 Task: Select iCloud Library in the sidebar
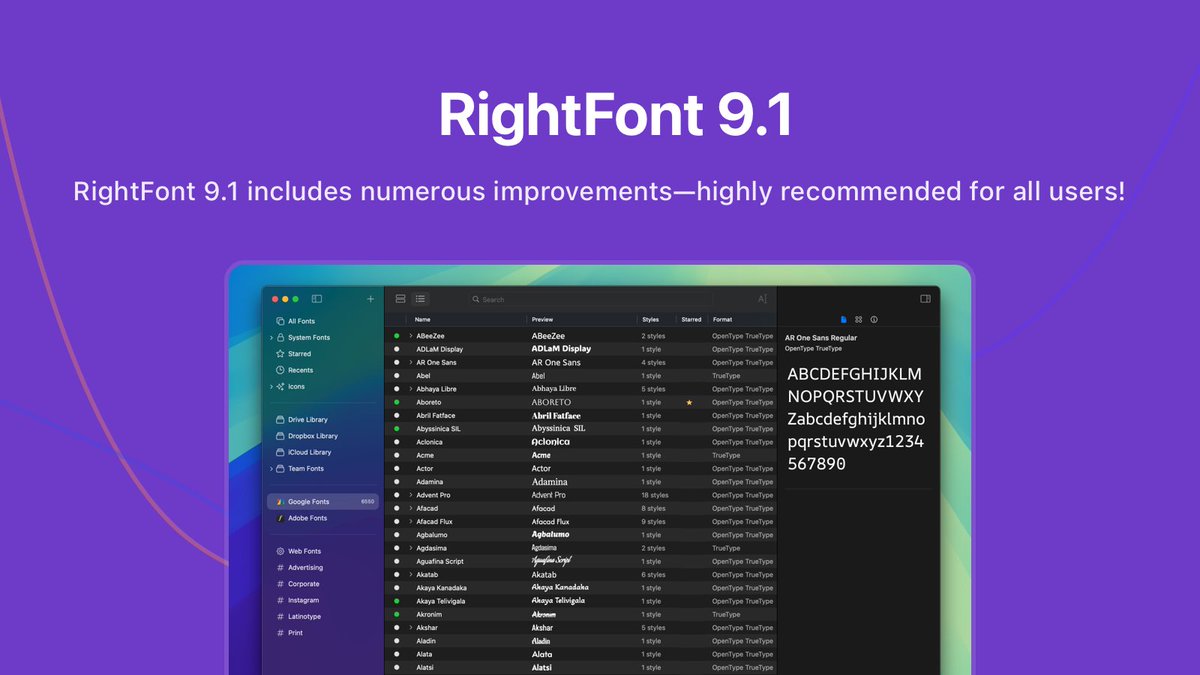pos(322,452)
